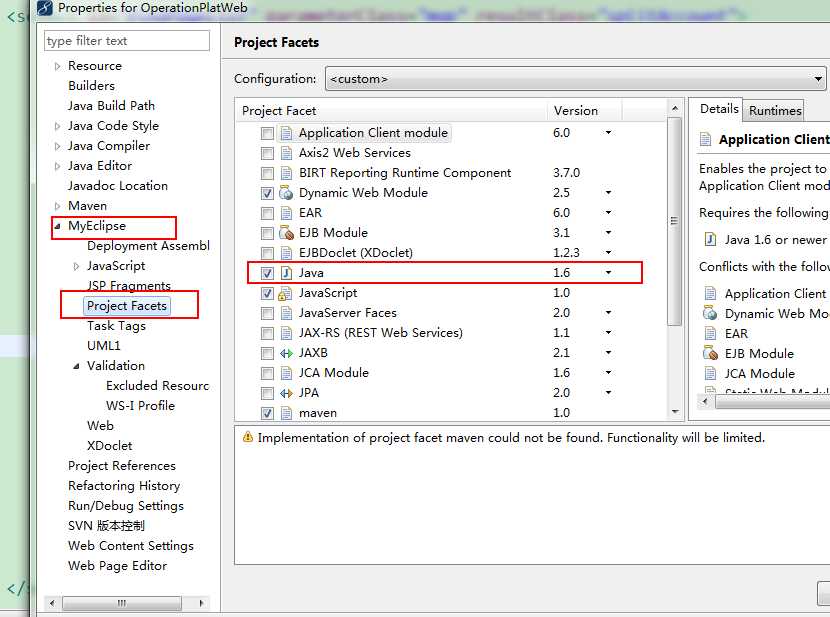The image size is (830, 617).
Task: Click the JPA arrows icon
Action: tap(286, 393)
